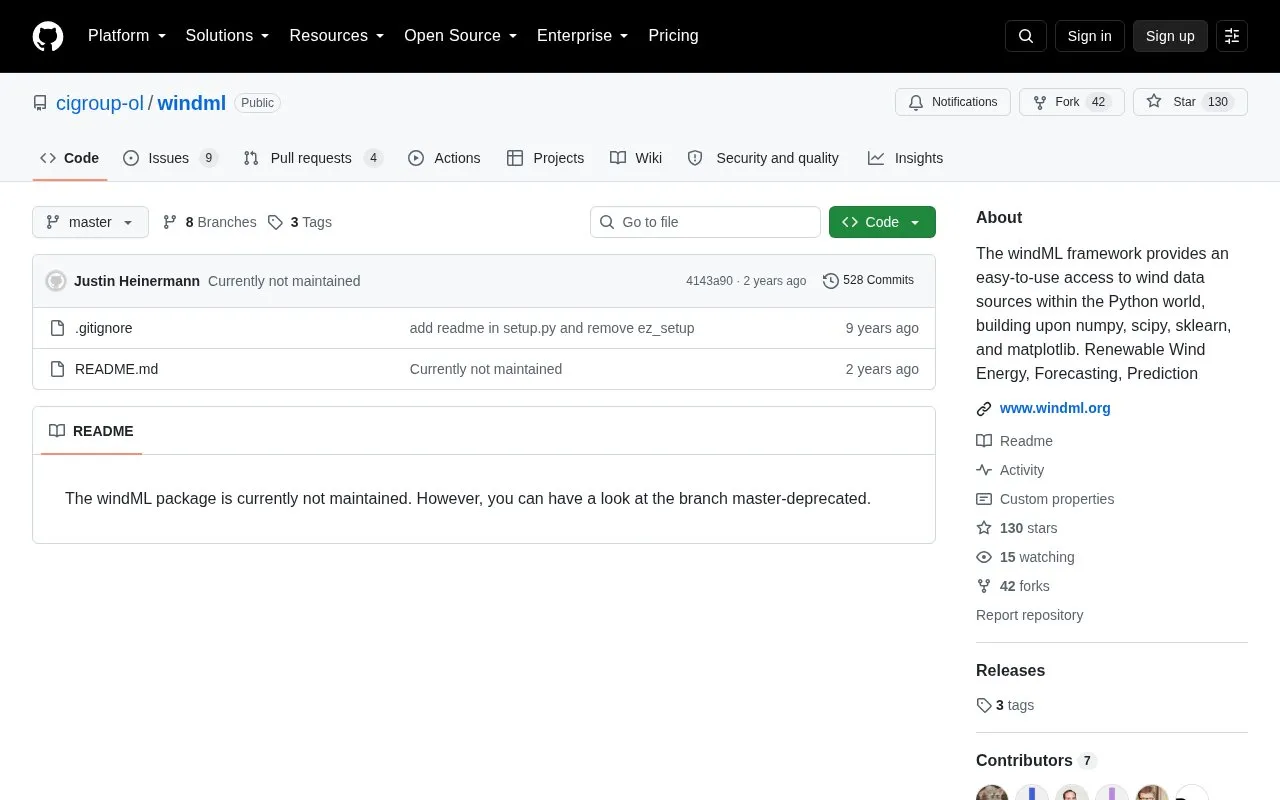Click the Notifications button

coord(953,102)
